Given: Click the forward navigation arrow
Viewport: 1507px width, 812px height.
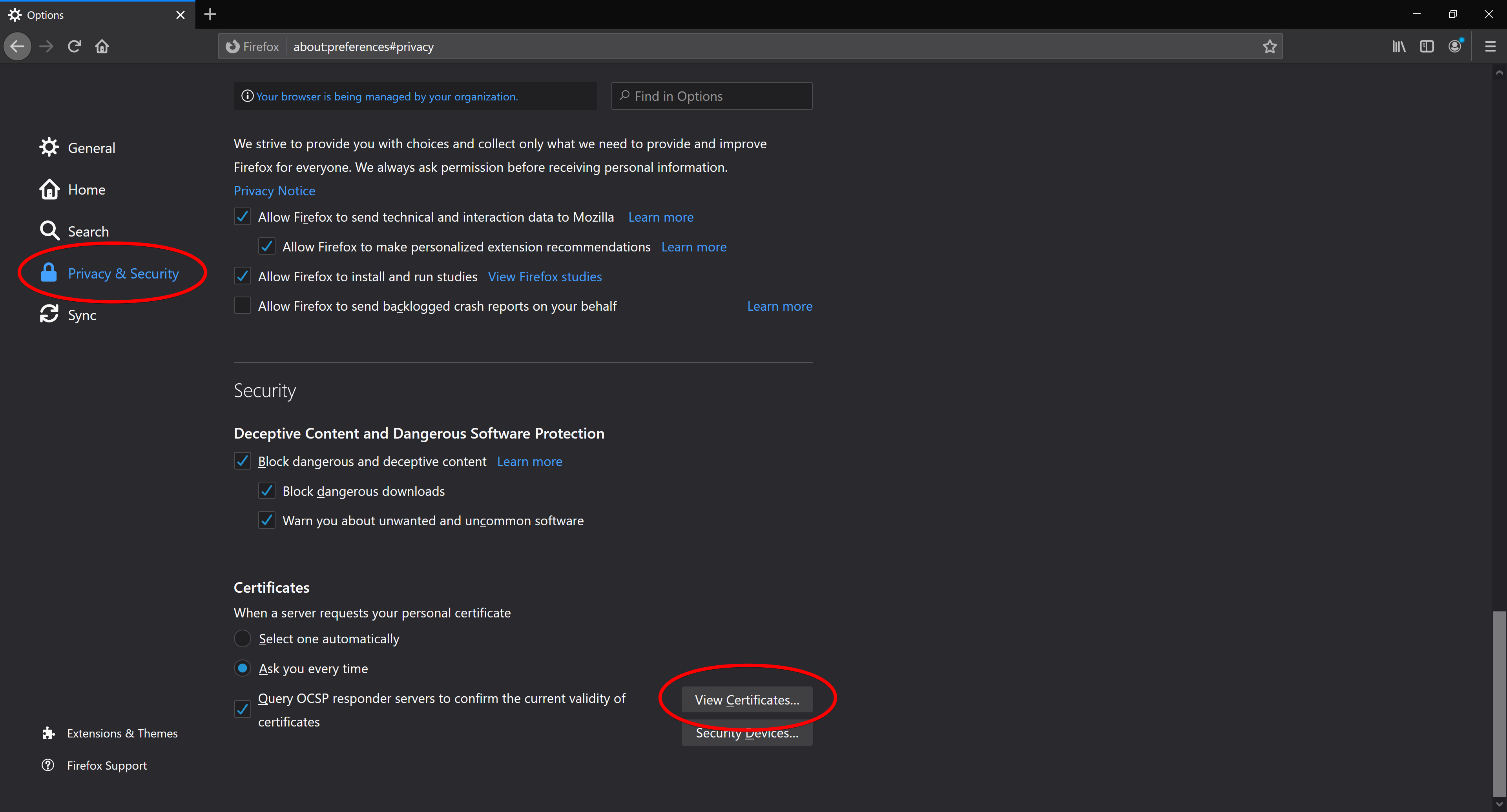Looking at the screenshot, I should (46, 46).
